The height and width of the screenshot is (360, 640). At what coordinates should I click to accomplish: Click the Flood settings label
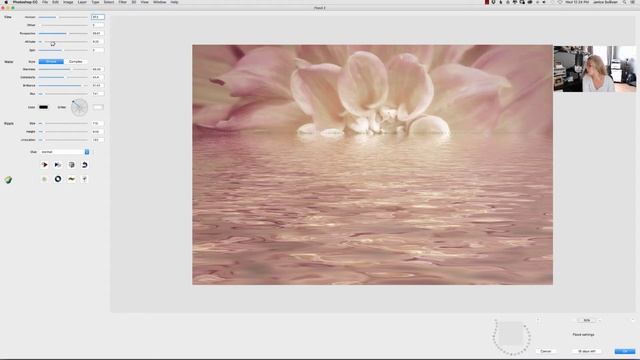583,335
